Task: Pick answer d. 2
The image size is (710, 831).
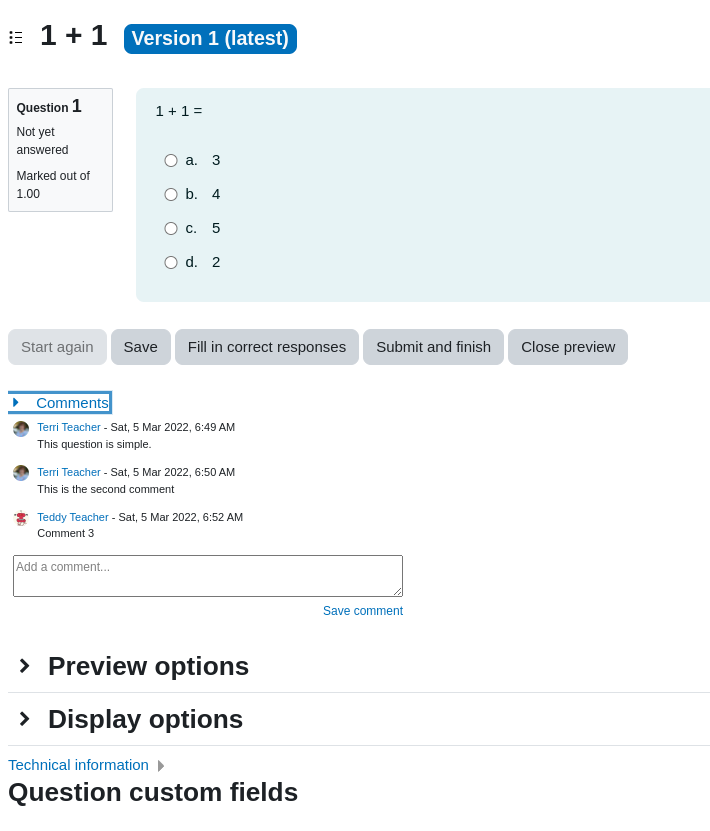Action: (x=171, y=262)
